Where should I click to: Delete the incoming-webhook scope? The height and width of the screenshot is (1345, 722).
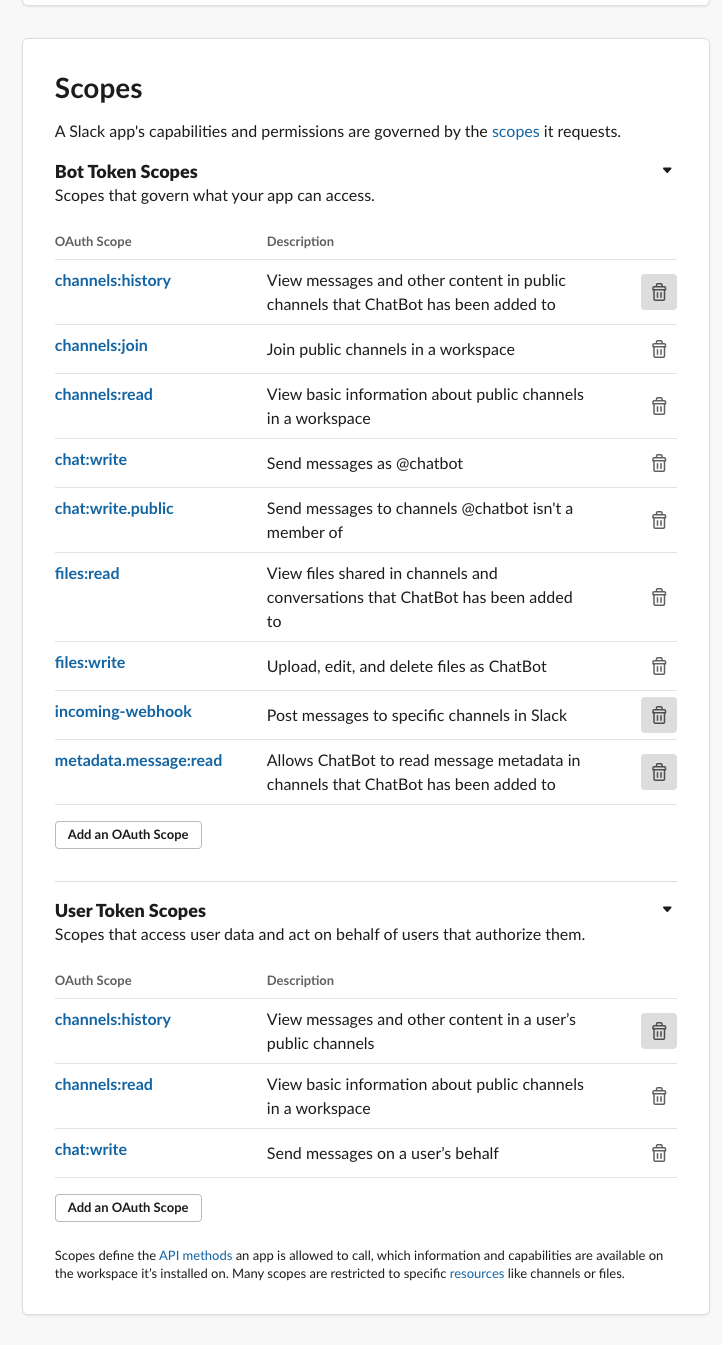click(x=659, y=715)
